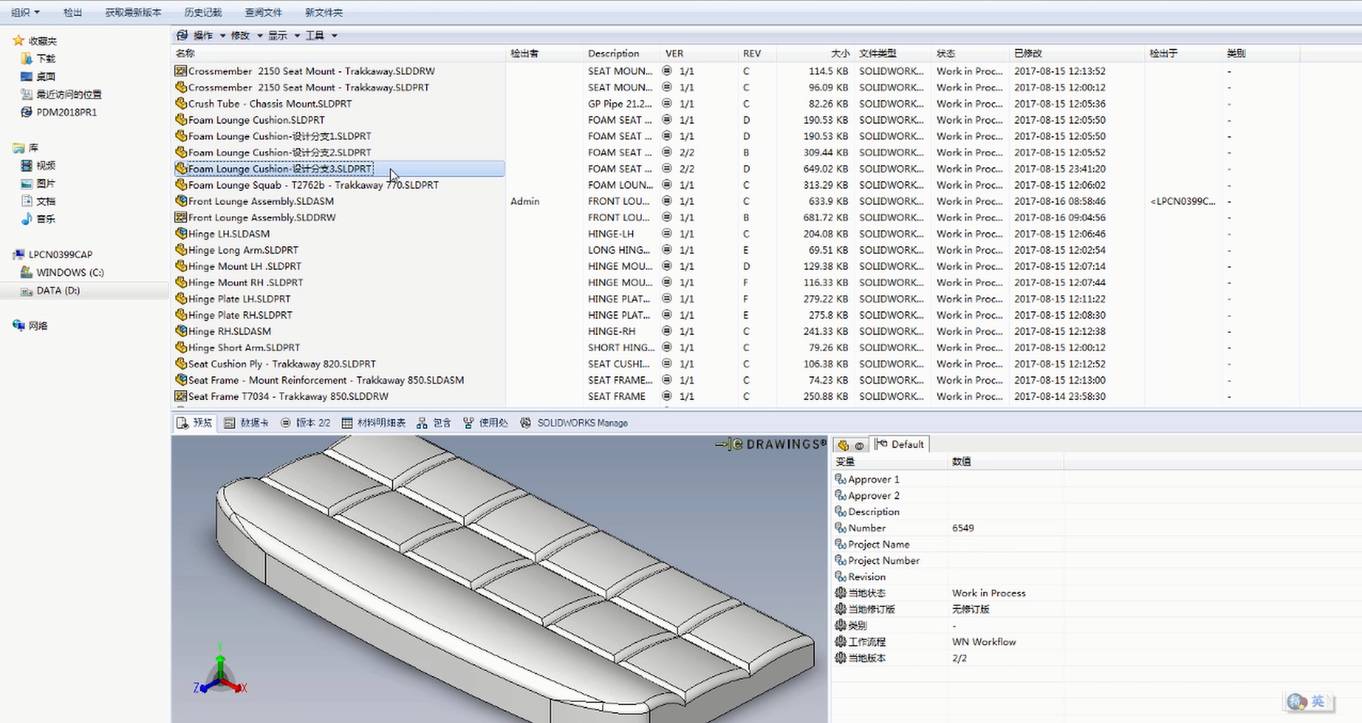Click the 图片 library icon

tap(27, 184)
